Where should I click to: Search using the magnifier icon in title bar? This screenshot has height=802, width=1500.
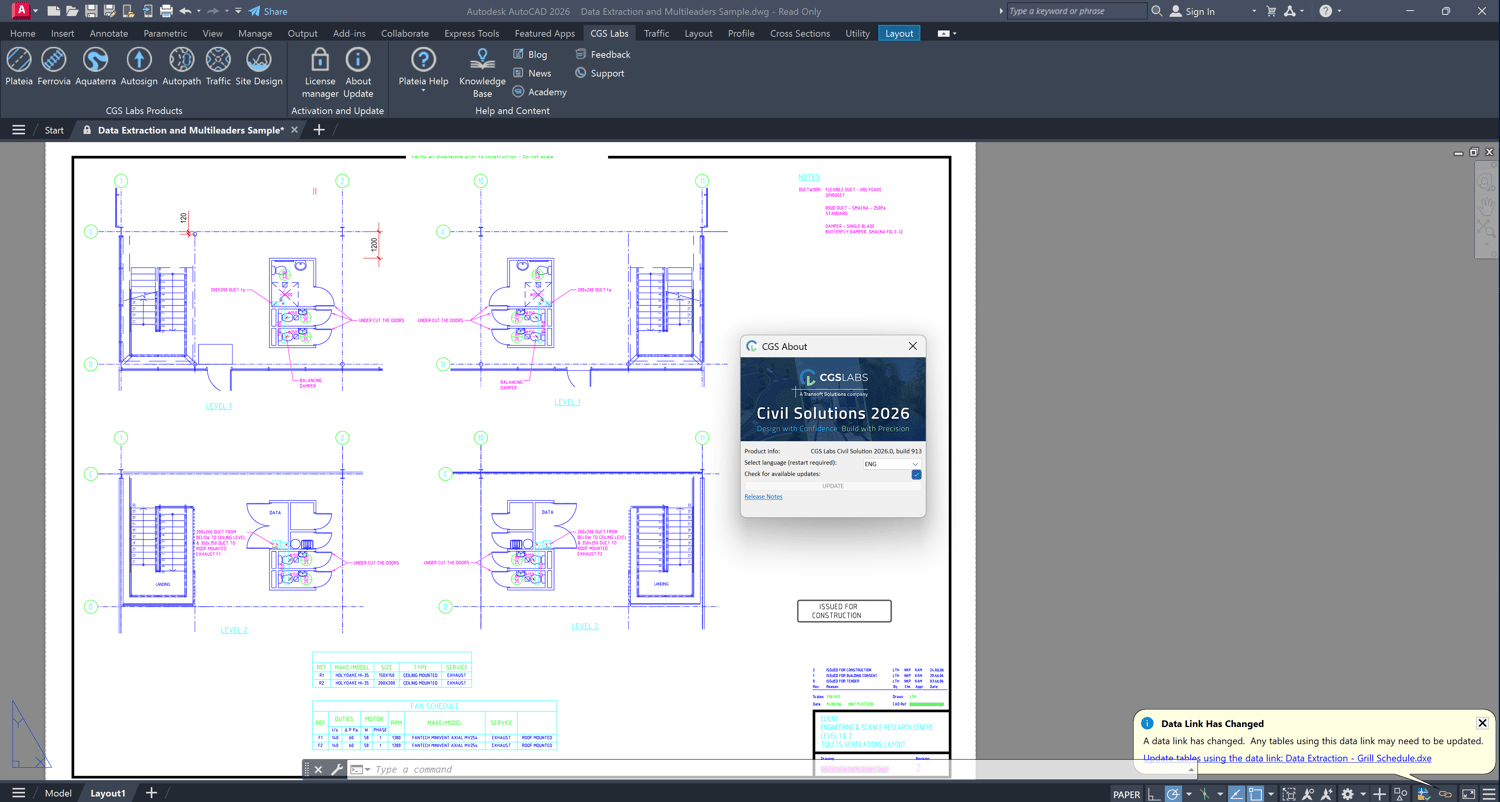[1157, 11]
